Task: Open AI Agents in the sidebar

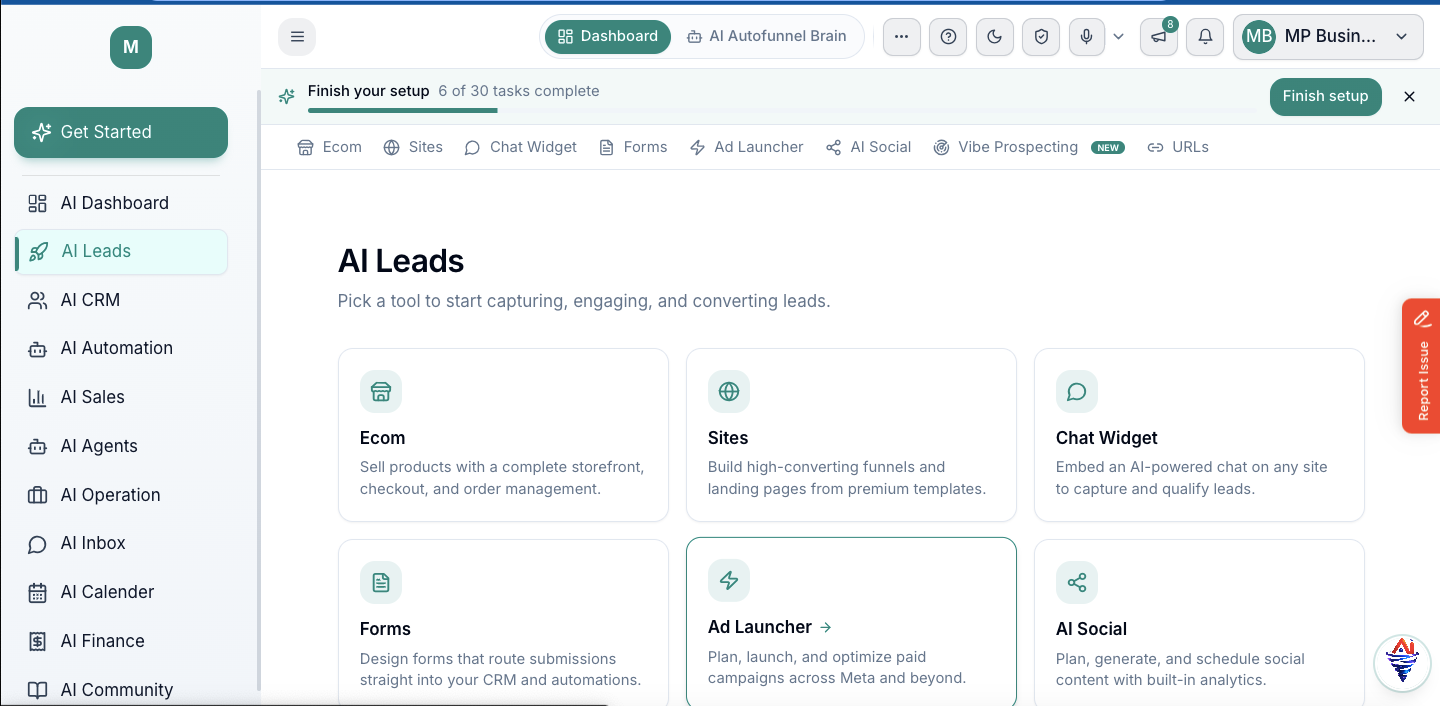Action: tap(121, 446)
